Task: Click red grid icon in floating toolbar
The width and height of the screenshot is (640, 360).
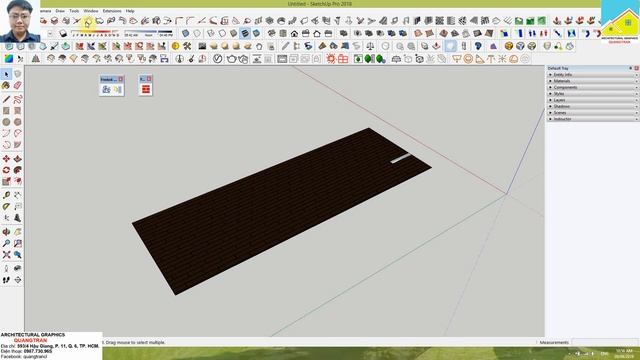Action: click(x=146, y=89)
